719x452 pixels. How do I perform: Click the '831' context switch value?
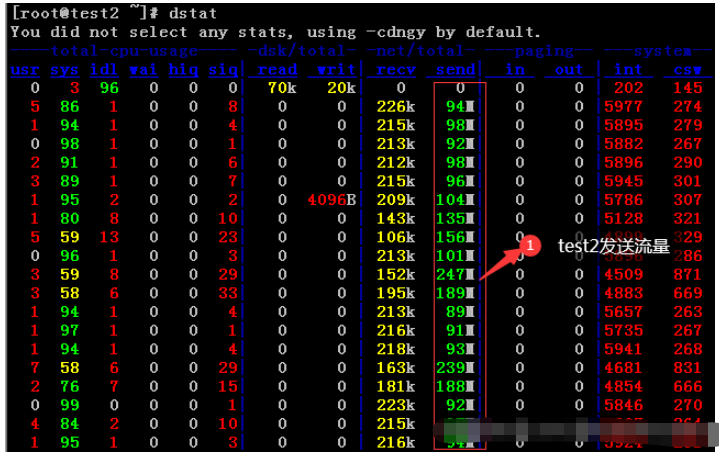(x=687, y=368)
